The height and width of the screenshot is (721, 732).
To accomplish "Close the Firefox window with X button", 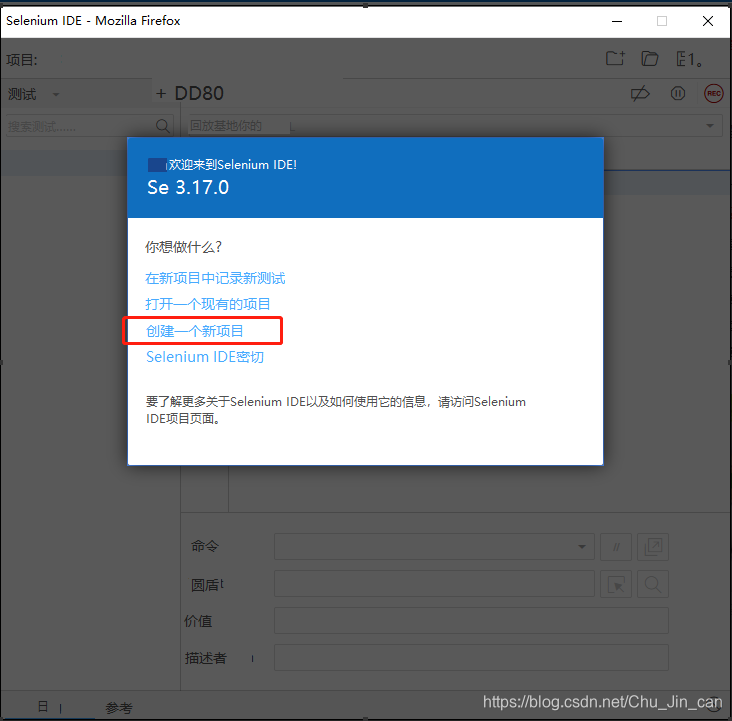I will (x=708, y=21).
